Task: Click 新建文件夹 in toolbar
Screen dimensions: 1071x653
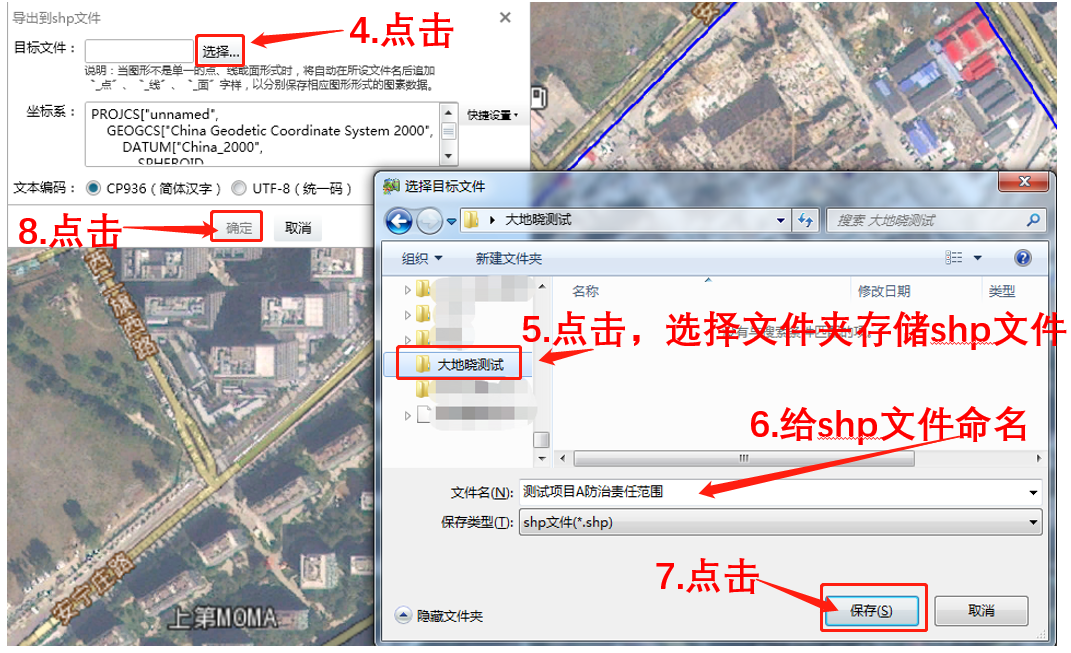Action: [x=509, y=258]
